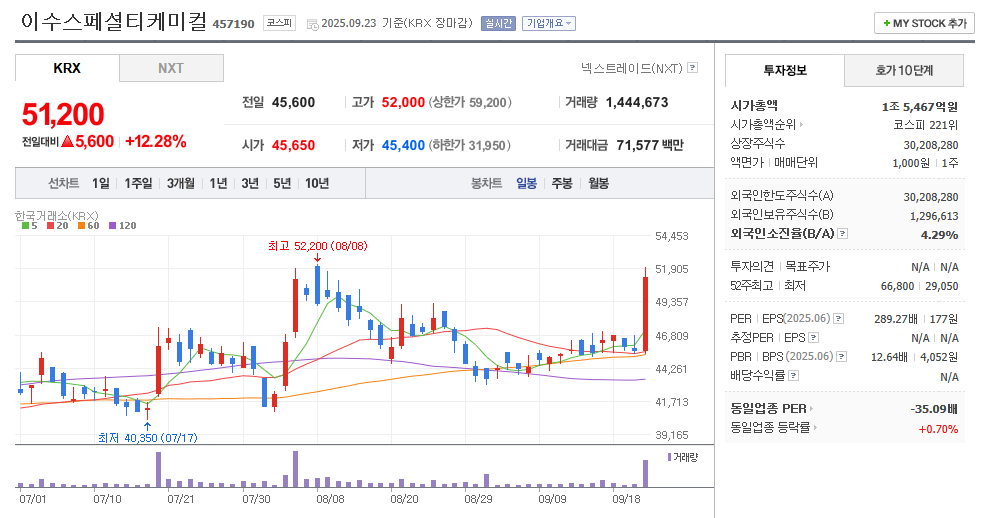Screen dimensions: 984x518
Task: Click the 시가총액 value 1조 5,467억원
Action: click(x=919, y=107)
